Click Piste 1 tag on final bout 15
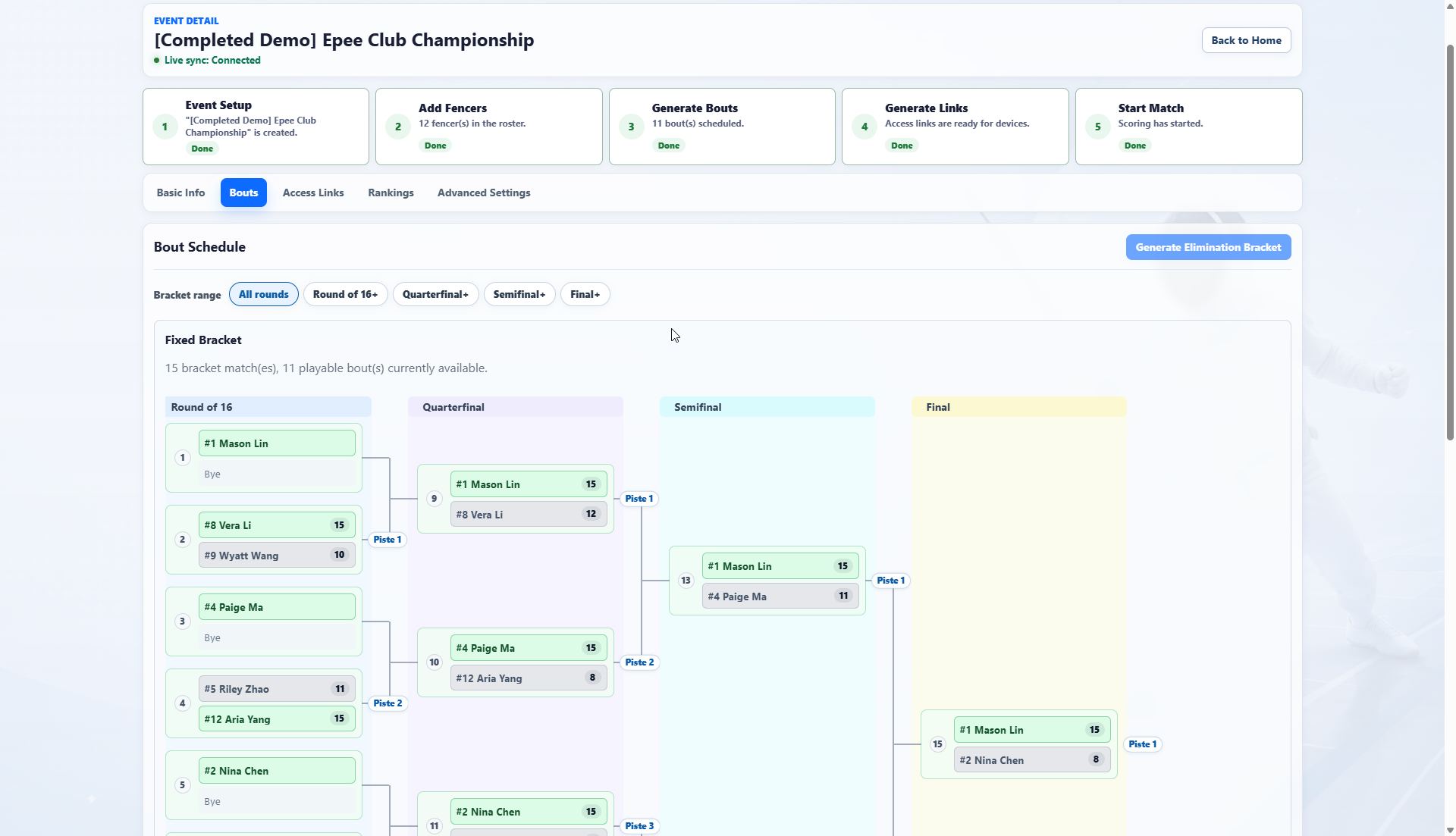The image size is (1456, 836). (1143, 744)
